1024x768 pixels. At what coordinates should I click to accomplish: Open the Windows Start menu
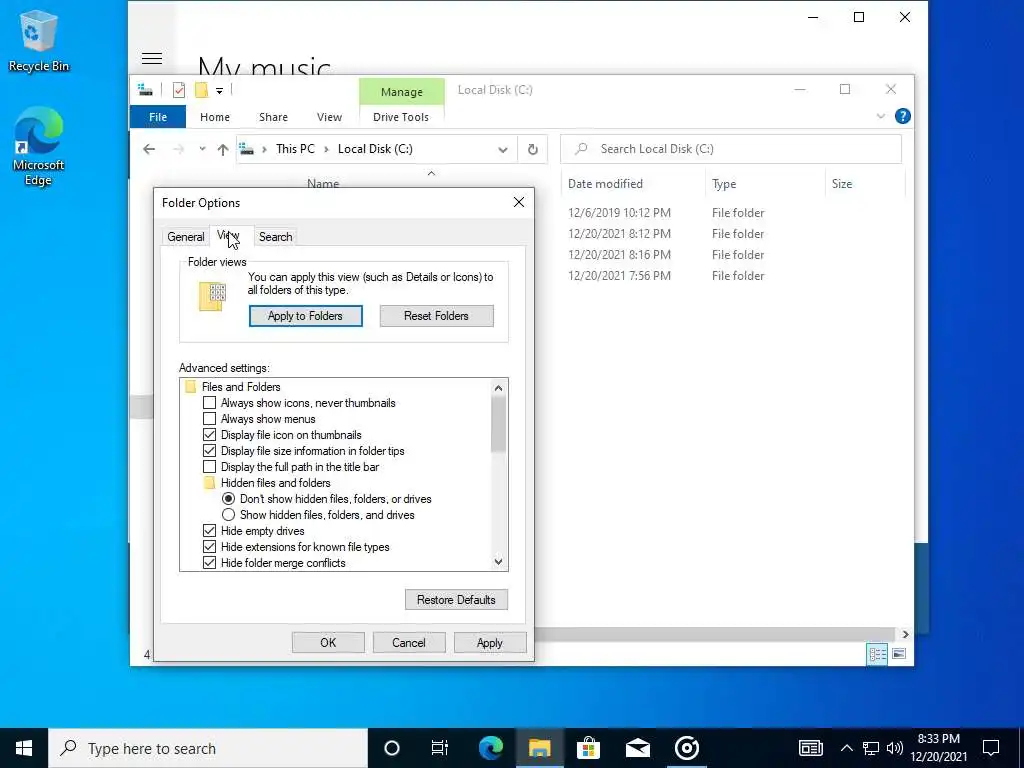pos(24,748)
